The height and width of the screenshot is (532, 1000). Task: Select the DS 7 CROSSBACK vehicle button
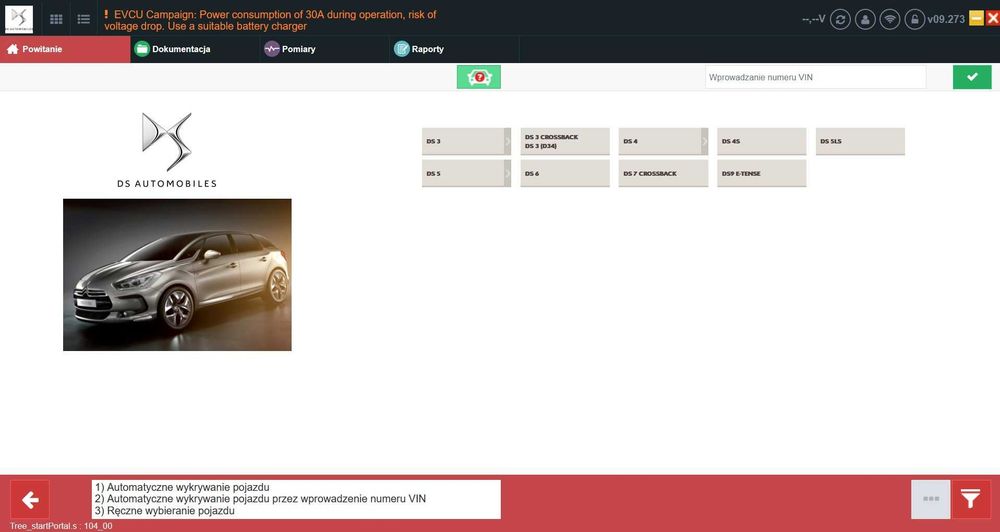663,173
